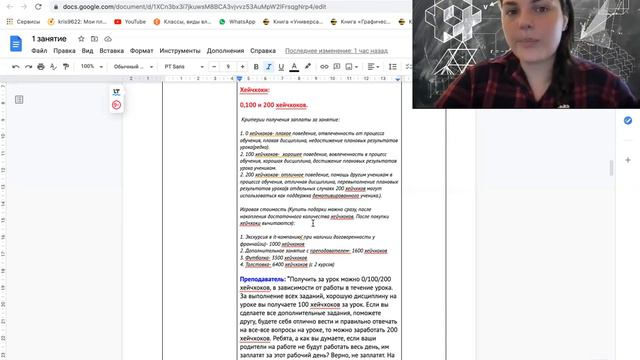Open the insert image dropdown
The width and height of the screenshot is (640, 360).
pyautogui.click(x=351, y=67)
